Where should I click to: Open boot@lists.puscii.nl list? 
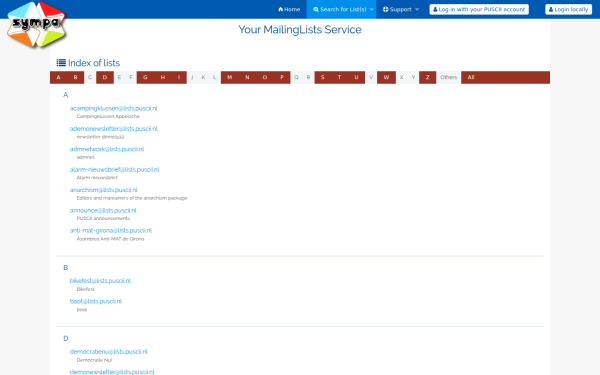click(x=96, y=301)
